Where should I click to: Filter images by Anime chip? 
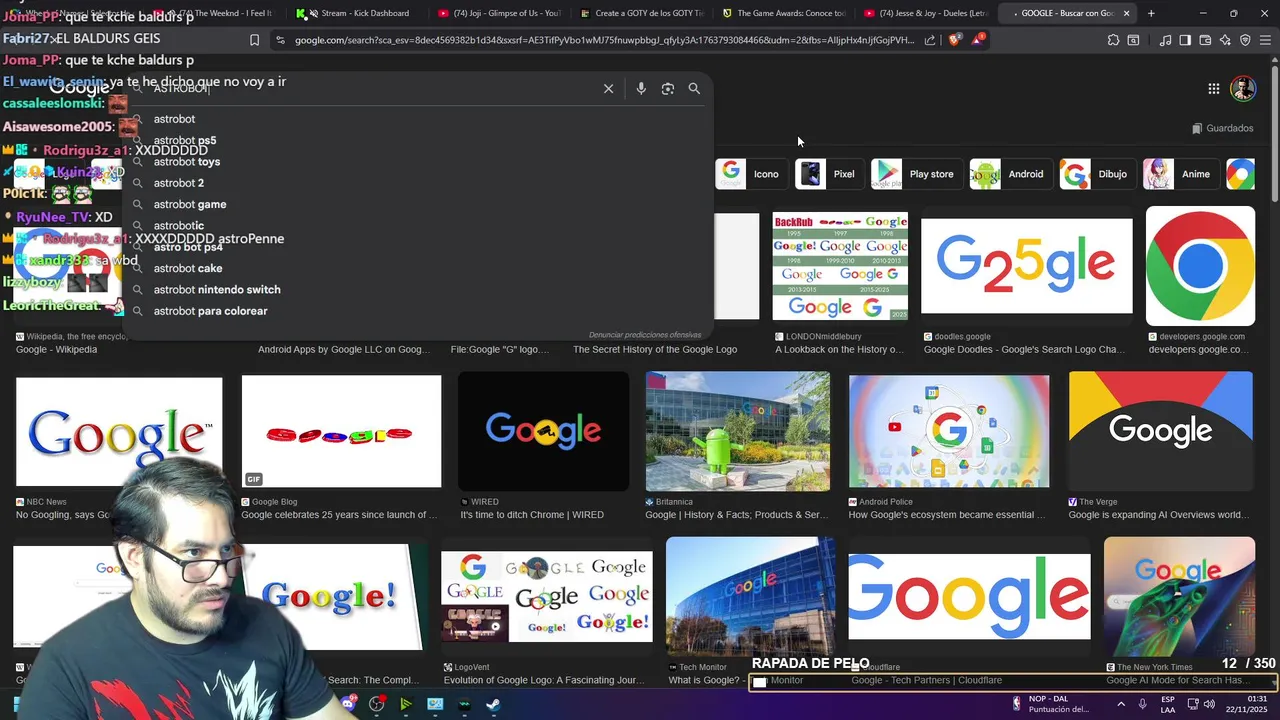(1180, 174)
